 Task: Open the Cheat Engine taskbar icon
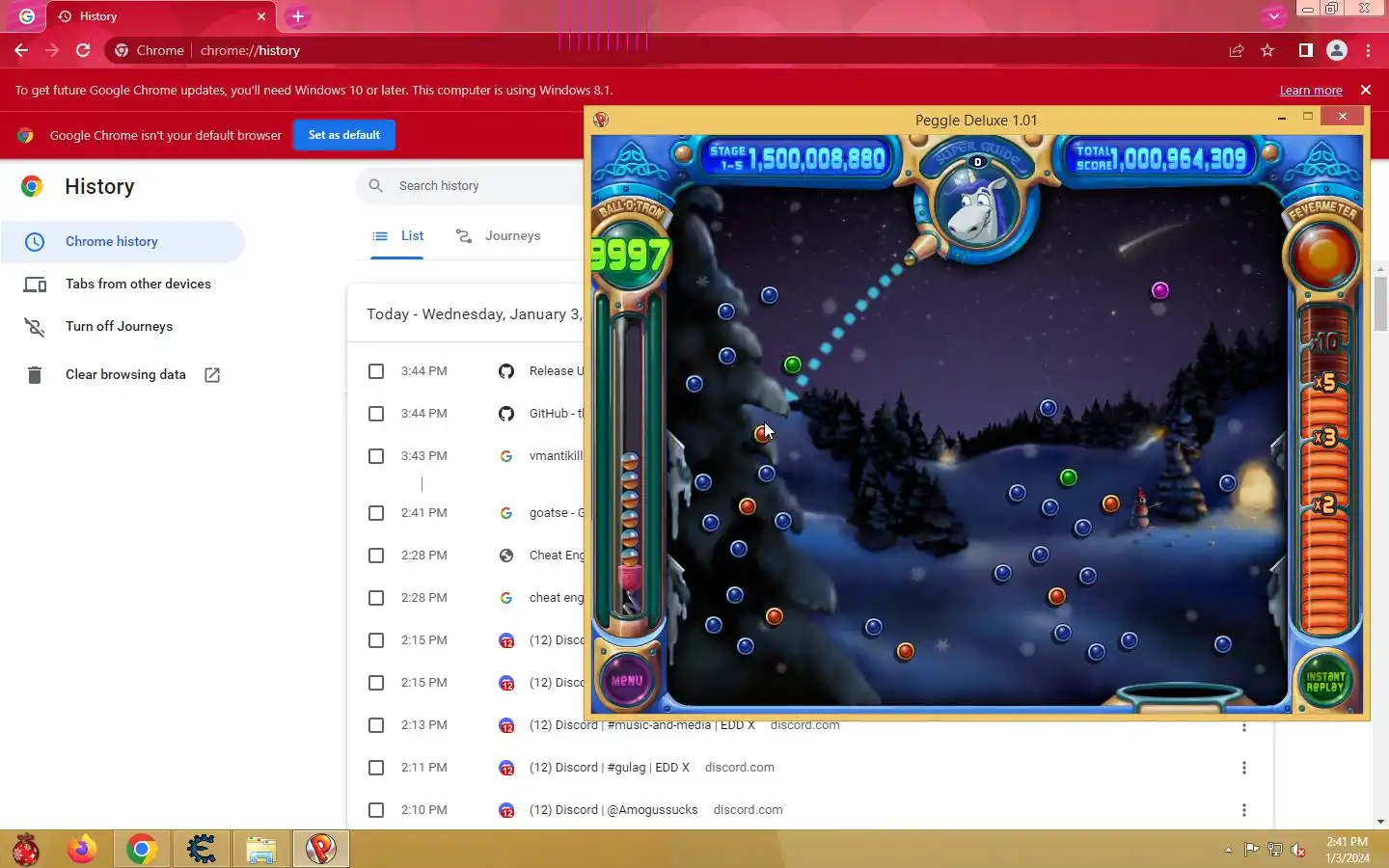[201, 850]
